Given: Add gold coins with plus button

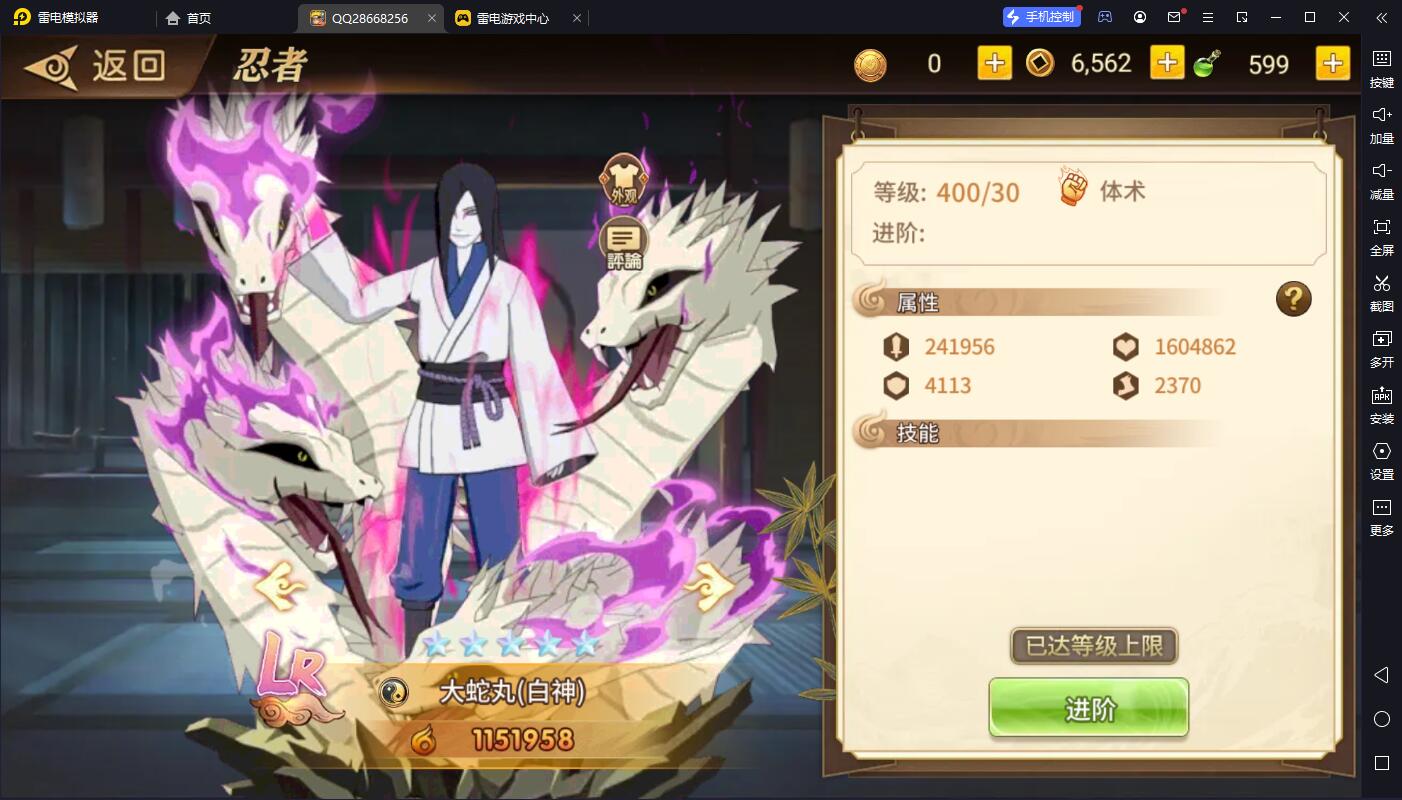Looking at the screenshot, I should (x=994, y=64).
